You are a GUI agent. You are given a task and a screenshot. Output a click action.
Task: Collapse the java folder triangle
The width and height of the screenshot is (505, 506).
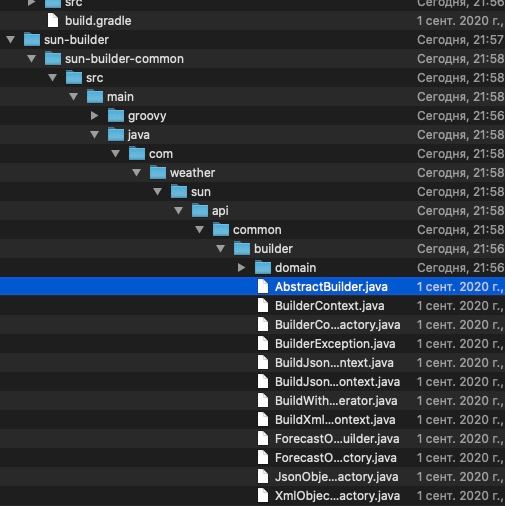(x=95, y=135)
